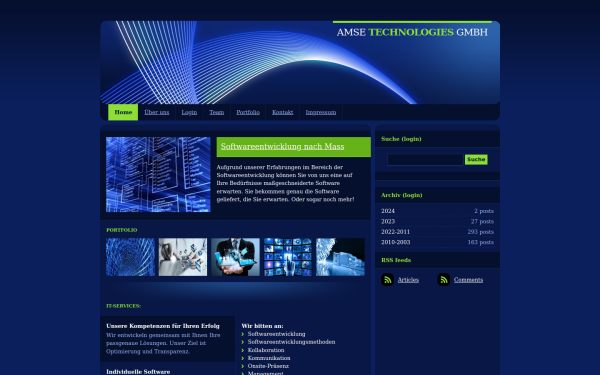
Task: Click the 'Wir bitten an:' heading
Action: [x=262, y=326]
